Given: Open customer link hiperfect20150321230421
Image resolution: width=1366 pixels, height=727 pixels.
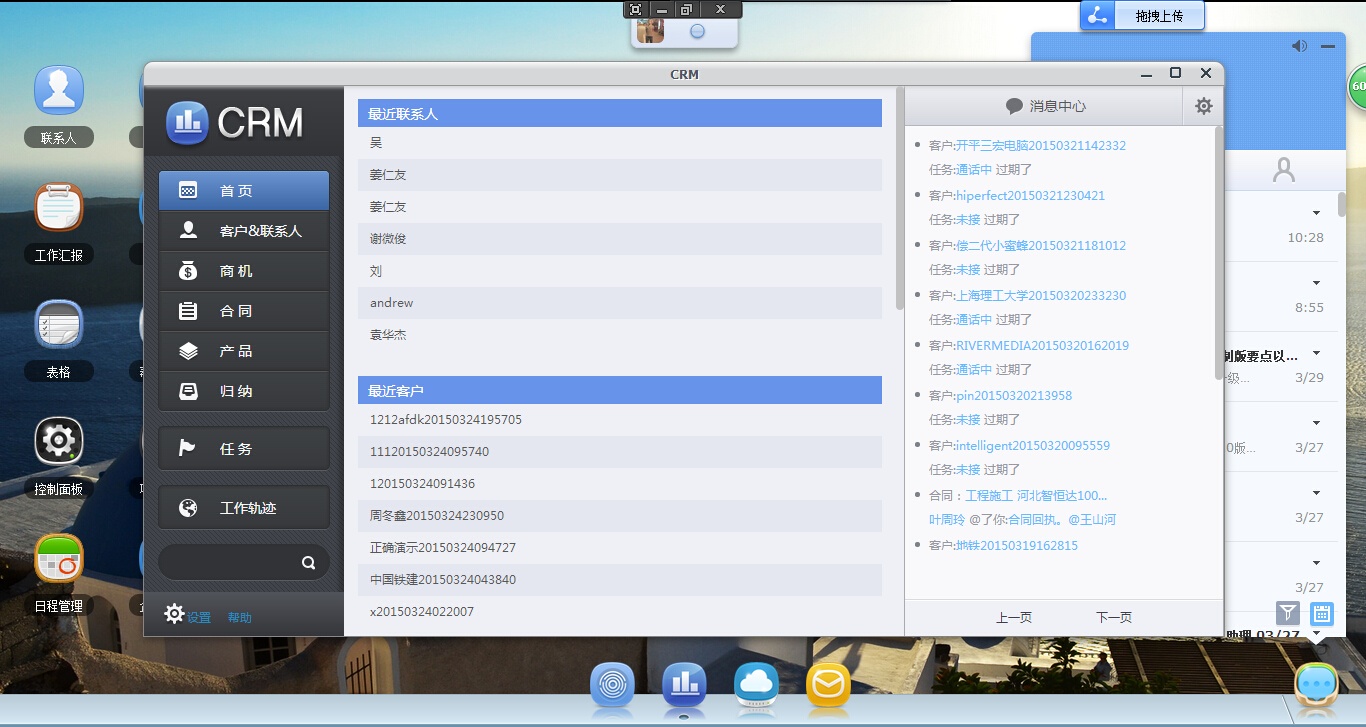Looking at the screenshot, I should 1031,196.
